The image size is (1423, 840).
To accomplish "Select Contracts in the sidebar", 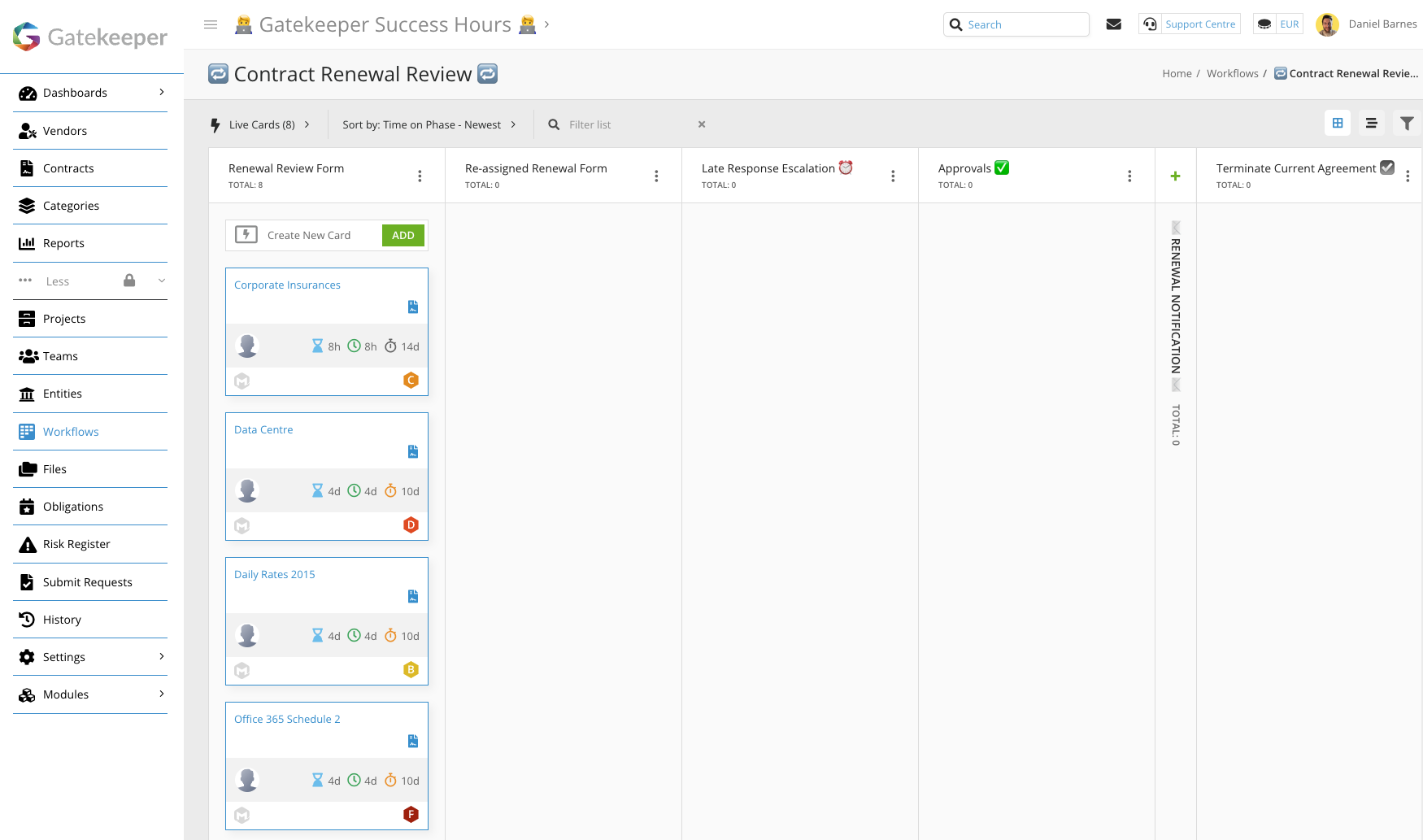I will pos(68,168).
